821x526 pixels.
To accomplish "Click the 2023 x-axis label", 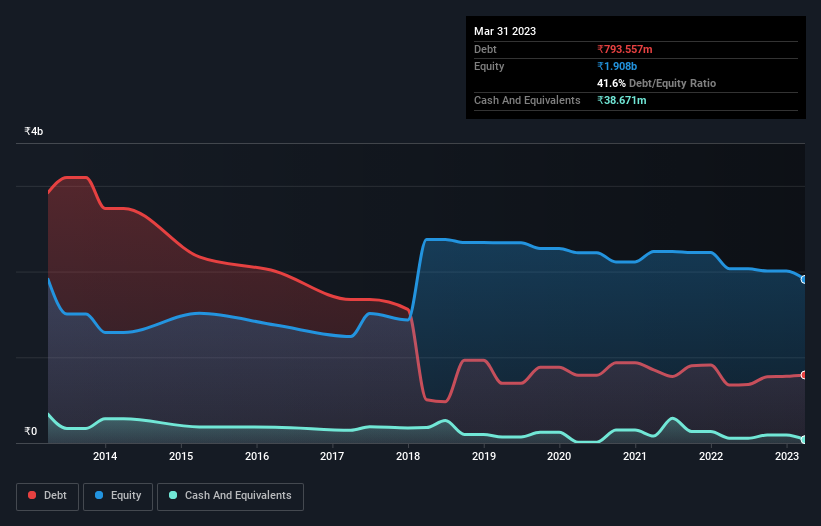I will (786, 456).
